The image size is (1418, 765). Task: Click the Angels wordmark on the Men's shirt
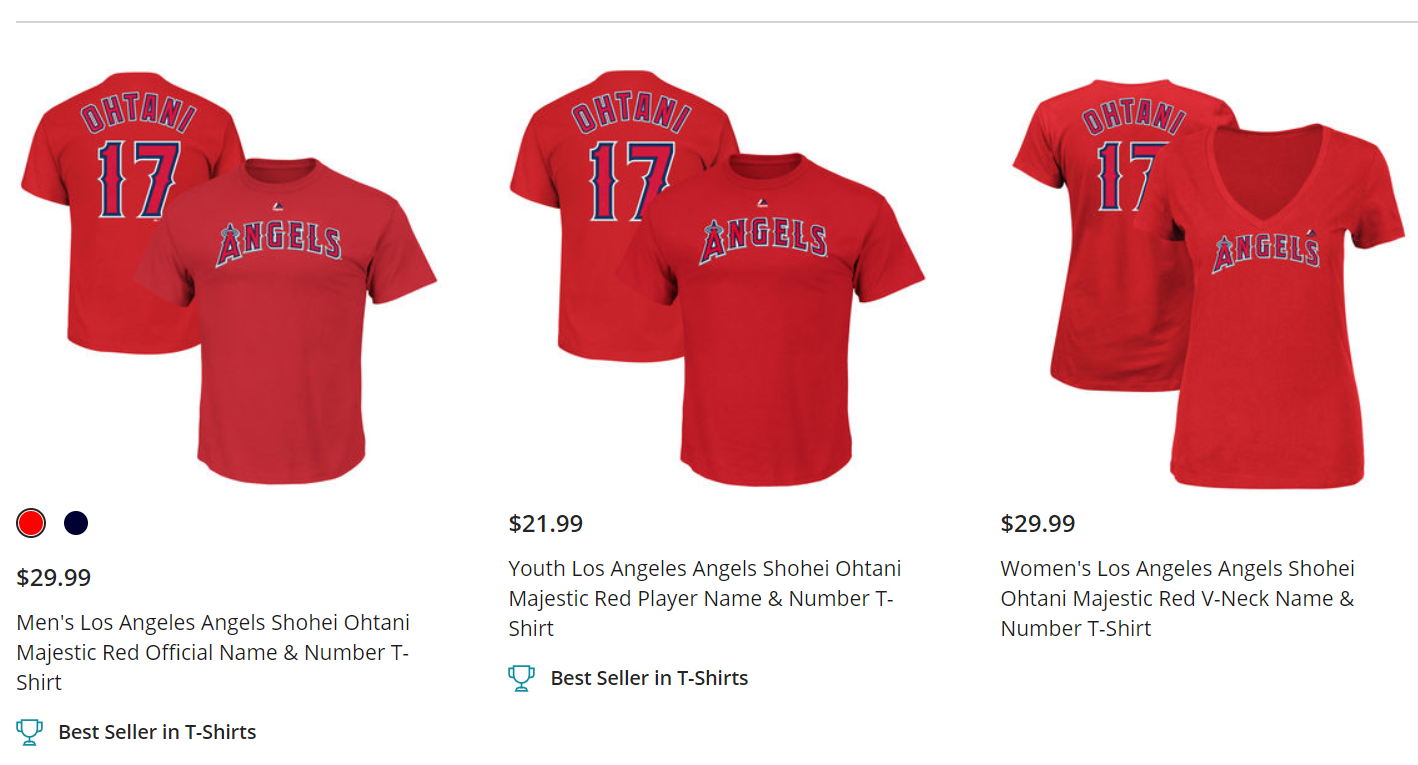(x=279, y=243)
